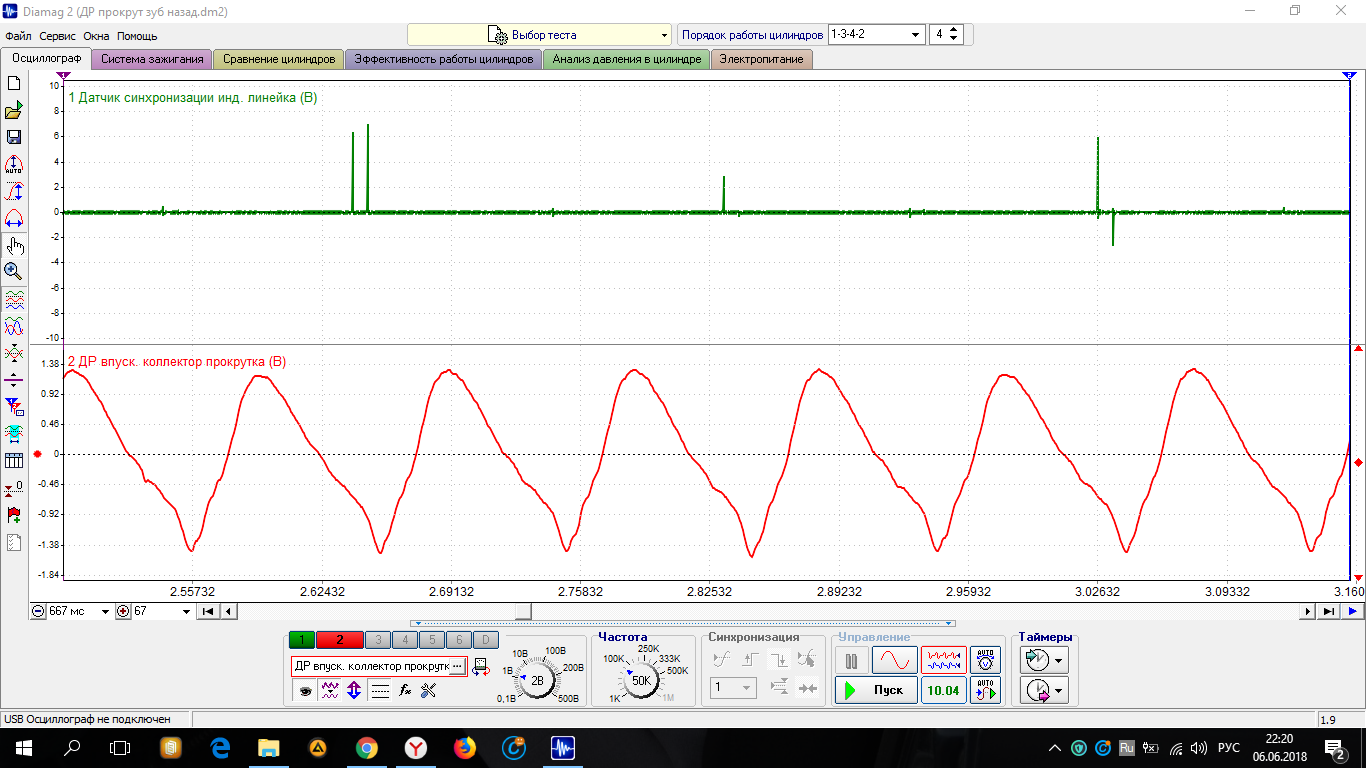Click the ellipsis button of the channel name field
Viewport: 1366px width, 768px height.
(457, 666)
